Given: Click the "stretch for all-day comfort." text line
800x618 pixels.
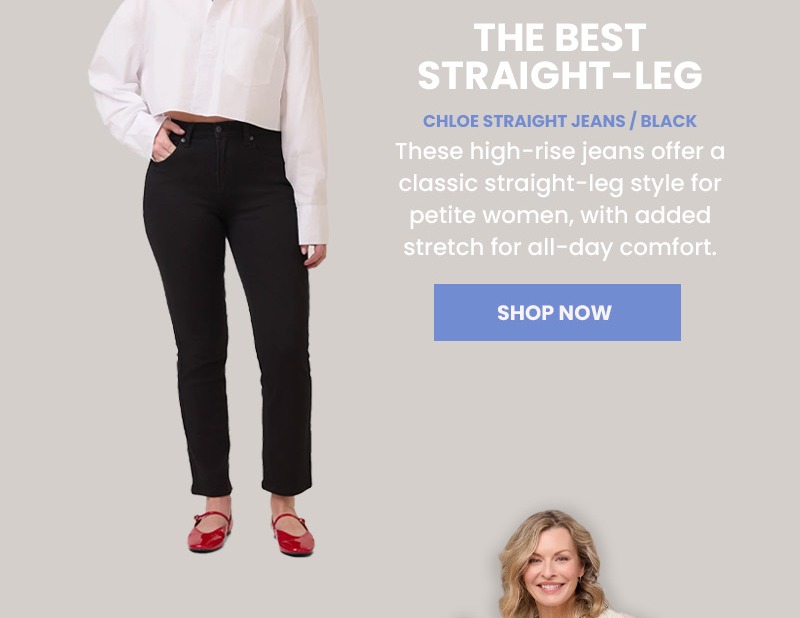Looking at the screenshot, I should coord(560,247).
